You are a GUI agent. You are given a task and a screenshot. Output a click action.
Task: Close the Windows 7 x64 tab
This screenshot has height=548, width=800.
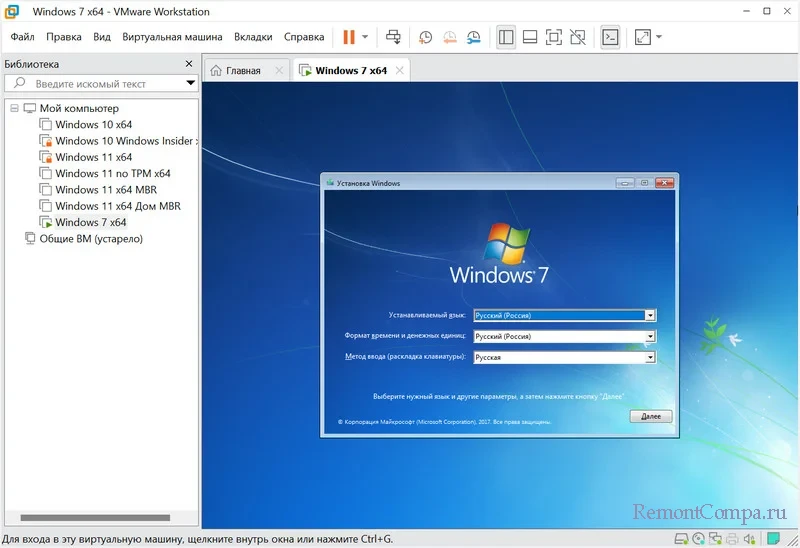pyautogui.click(x=399, y=70)
